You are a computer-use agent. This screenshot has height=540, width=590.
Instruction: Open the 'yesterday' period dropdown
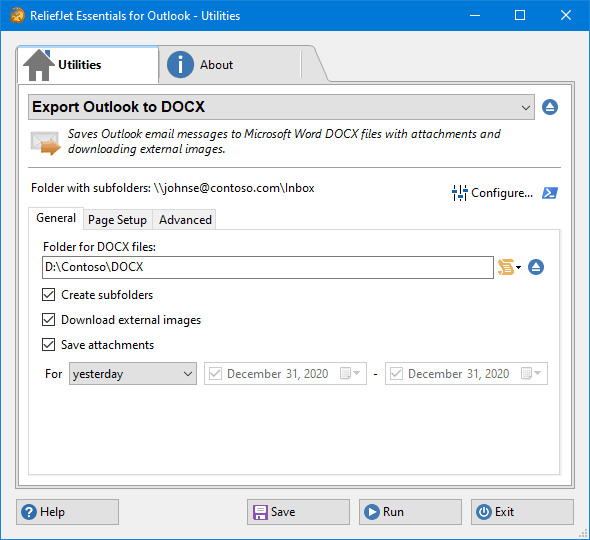132,374
